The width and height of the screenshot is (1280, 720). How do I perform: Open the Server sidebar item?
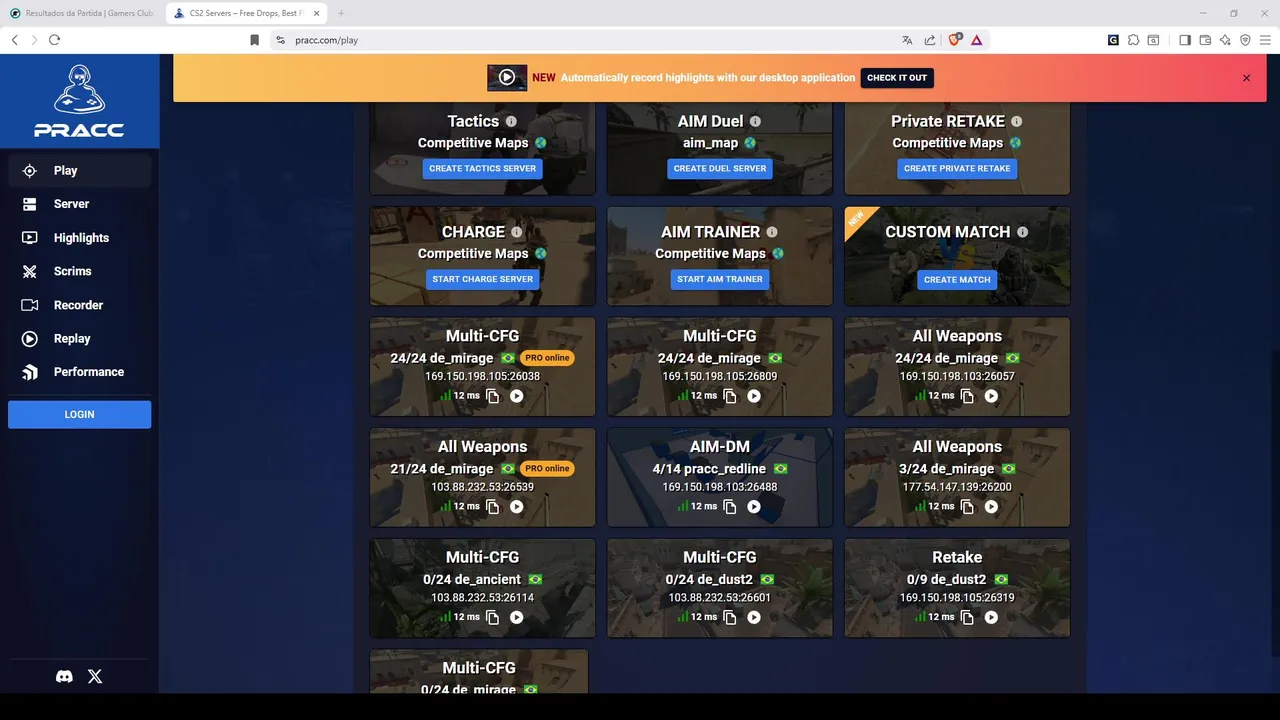[79, 204]
